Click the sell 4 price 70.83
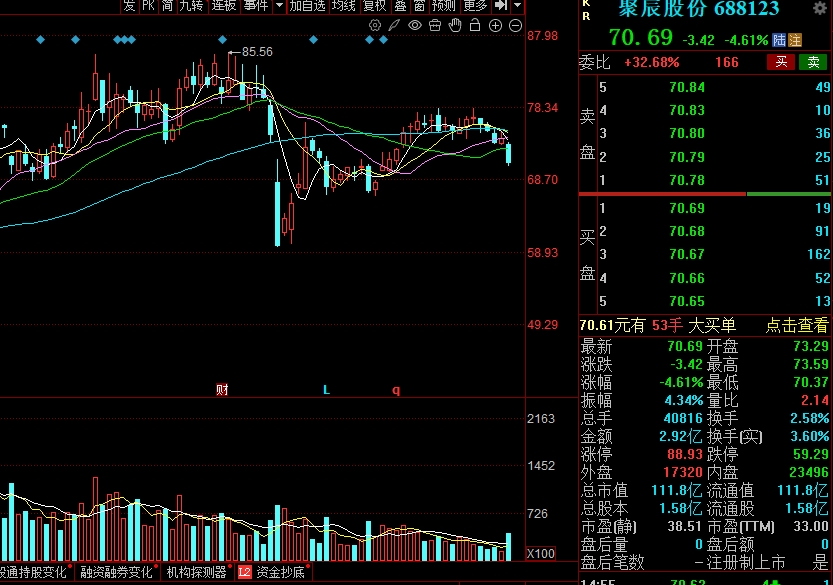The image size is (833, 585). 687,110
